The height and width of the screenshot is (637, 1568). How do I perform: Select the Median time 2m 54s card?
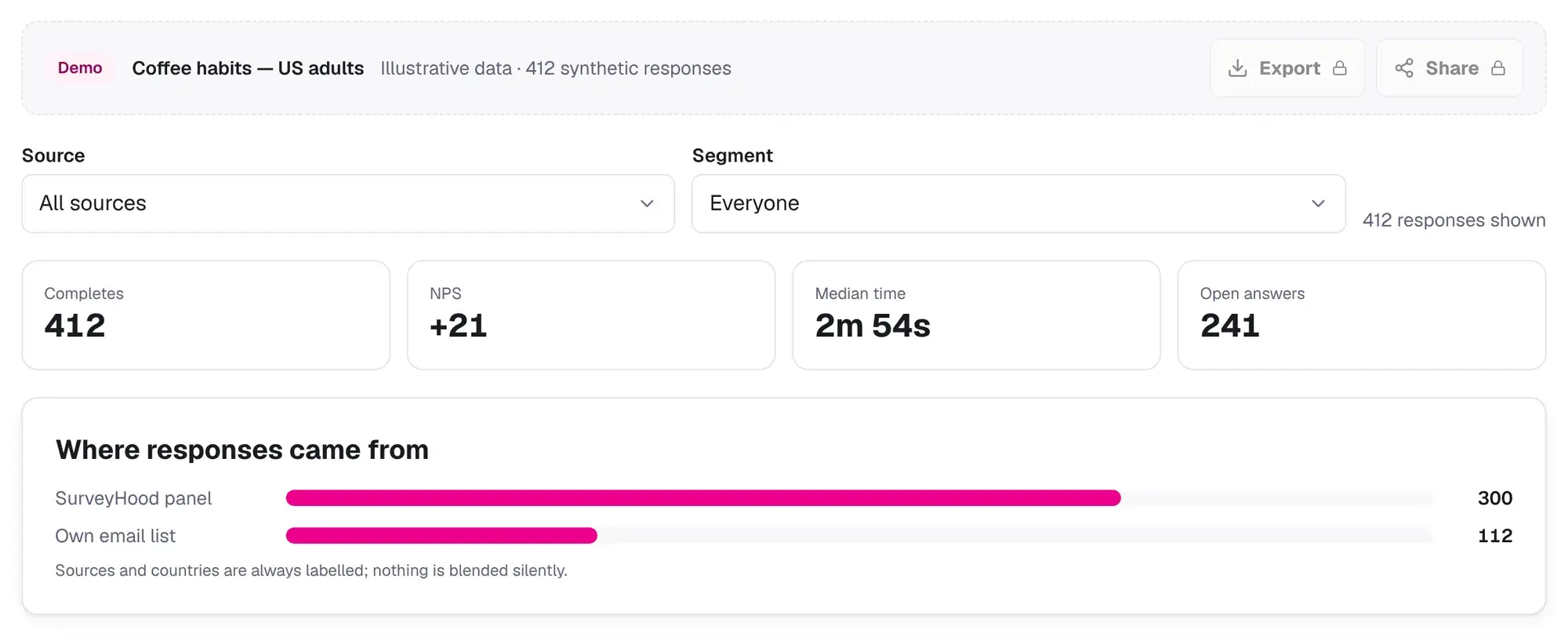pos(976,315)
